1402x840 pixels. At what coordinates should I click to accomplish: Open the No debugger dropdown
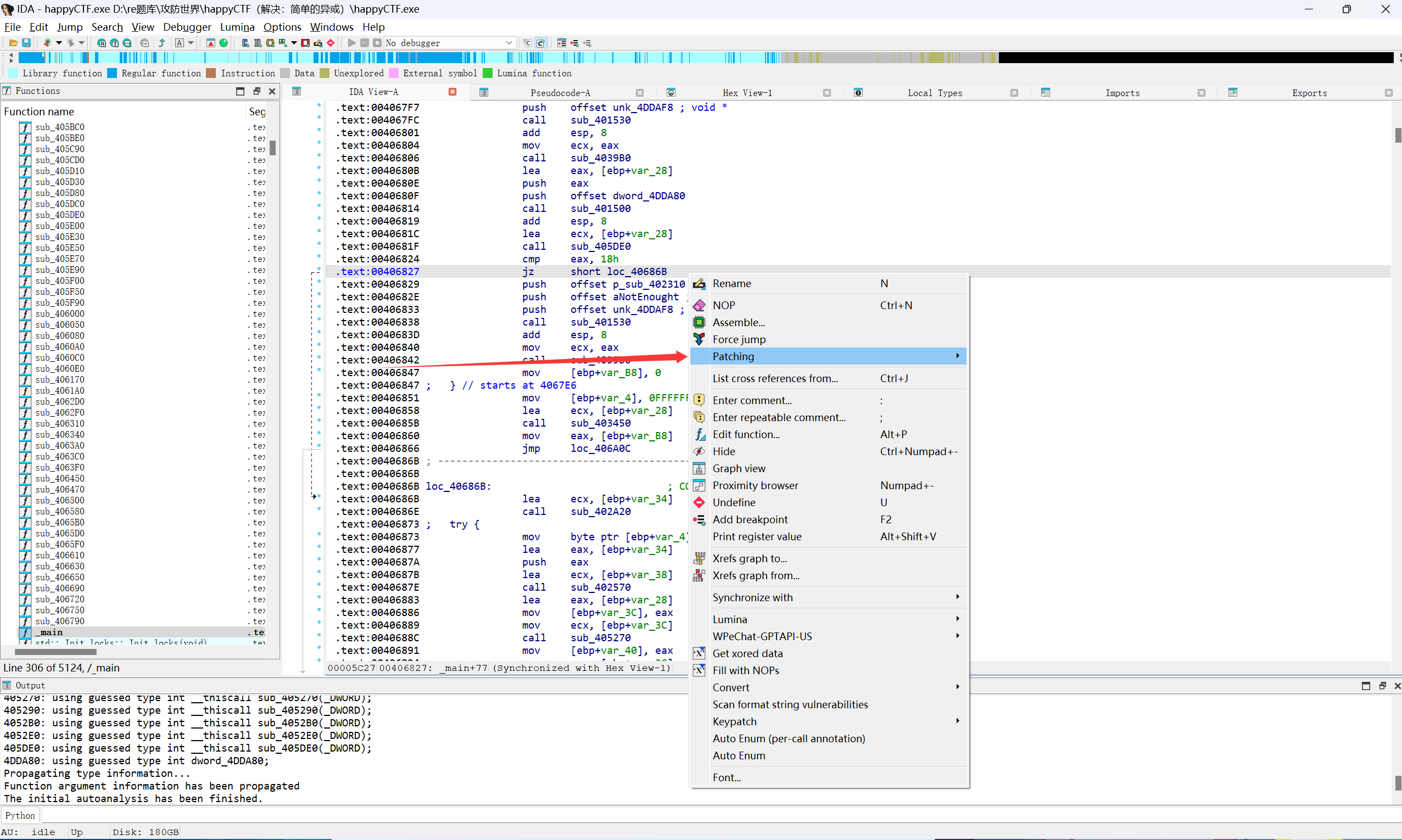click(x=509, y=43)
